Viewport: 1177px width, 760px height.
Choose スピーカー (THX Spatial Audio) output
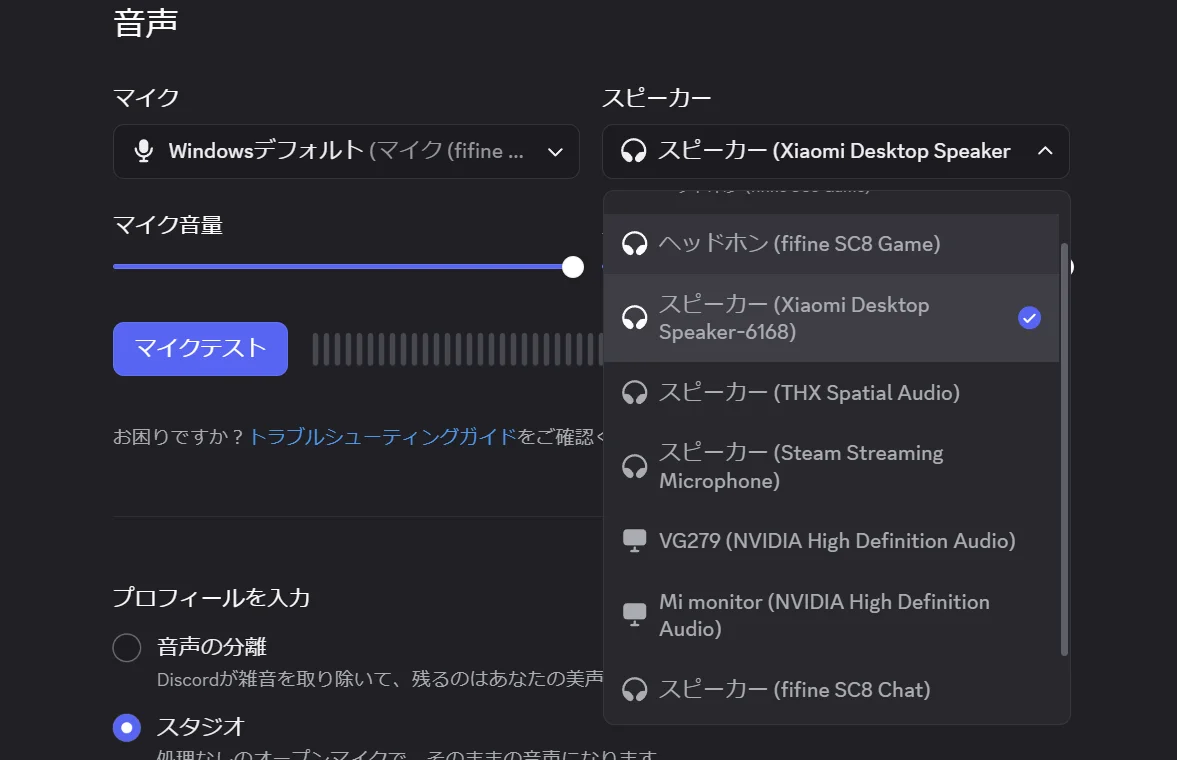pos(831,393)
